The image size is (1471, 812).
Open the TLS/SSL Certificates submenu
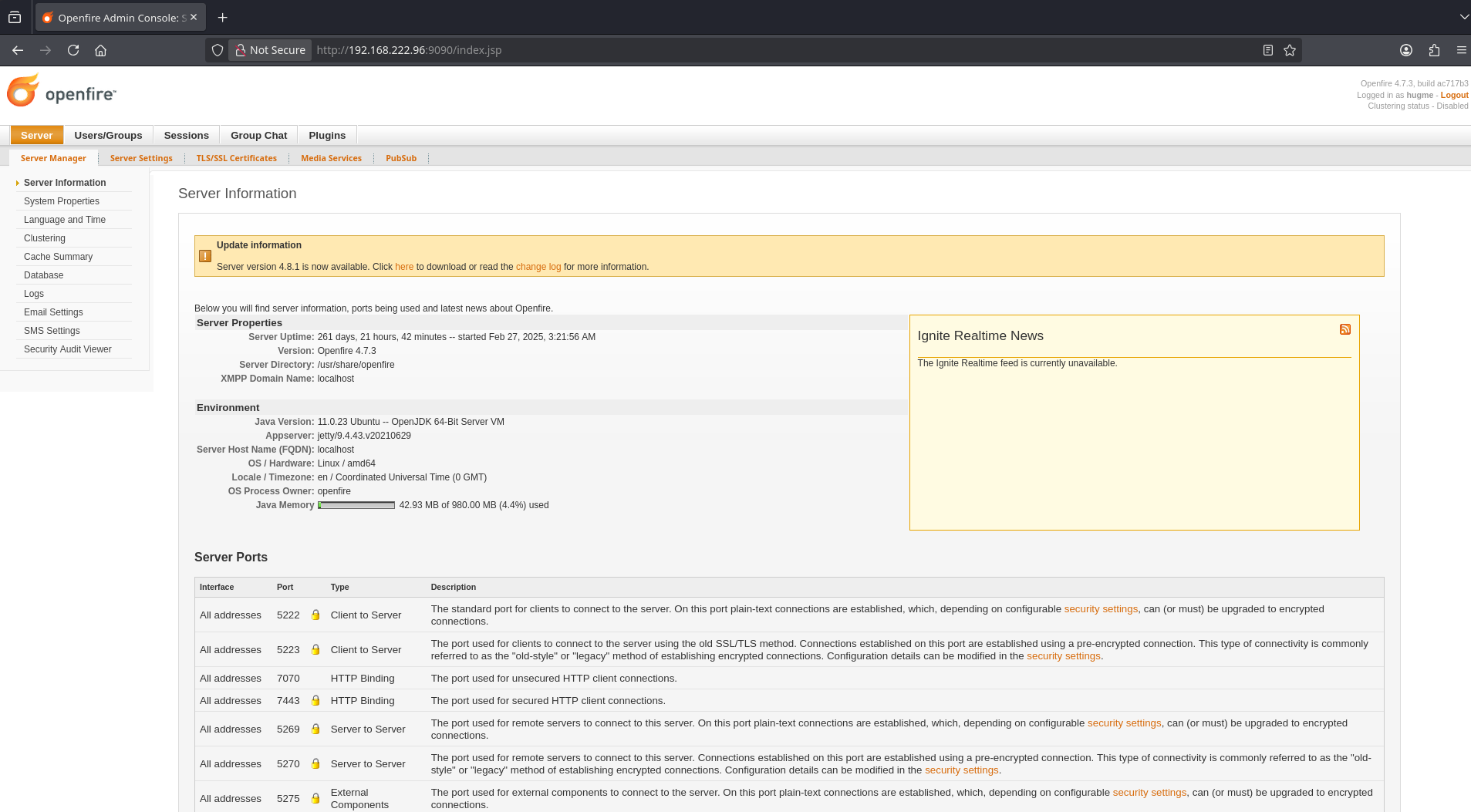click(x=236, y=158)
